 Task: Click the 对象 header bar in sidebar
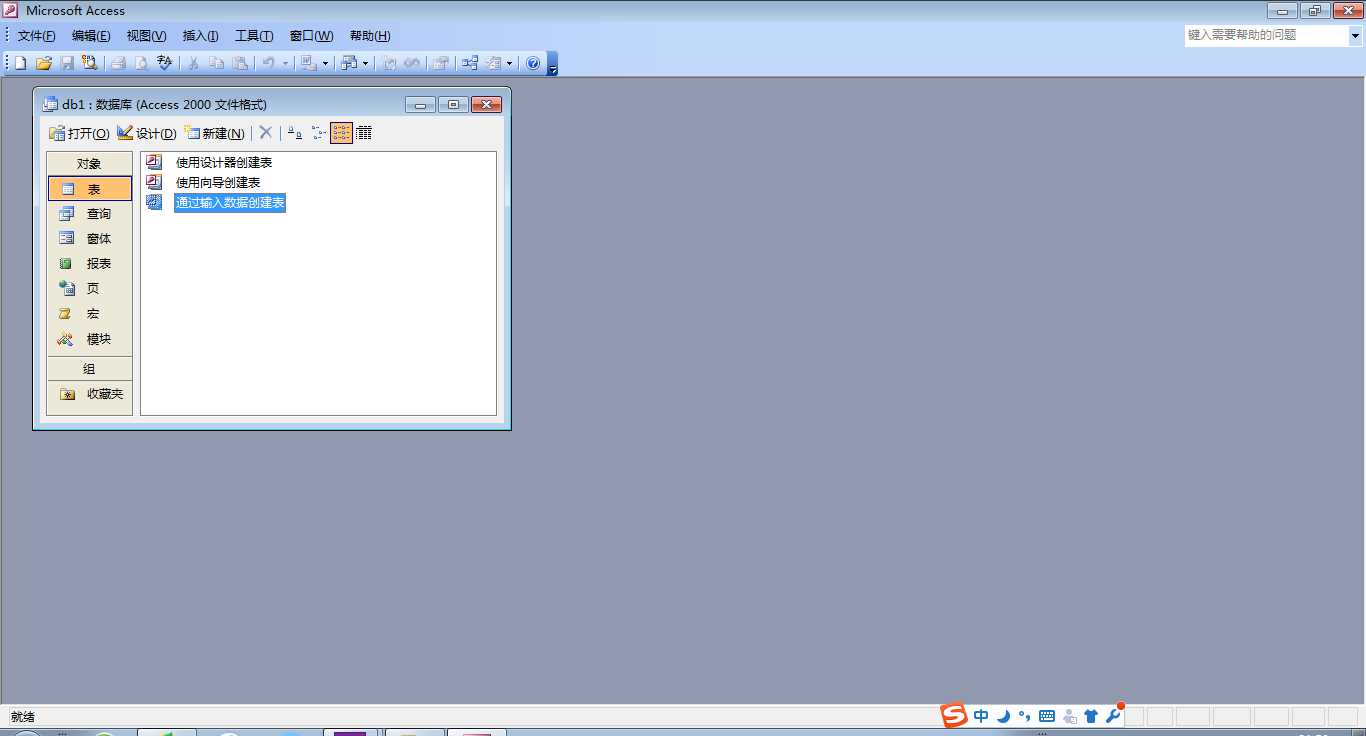(89, 163)
